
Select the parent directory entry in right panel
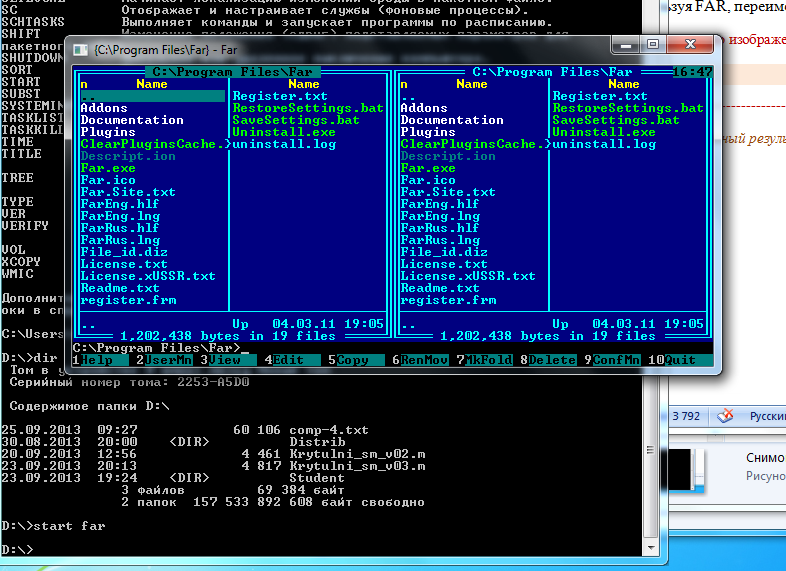coord(409,96)
